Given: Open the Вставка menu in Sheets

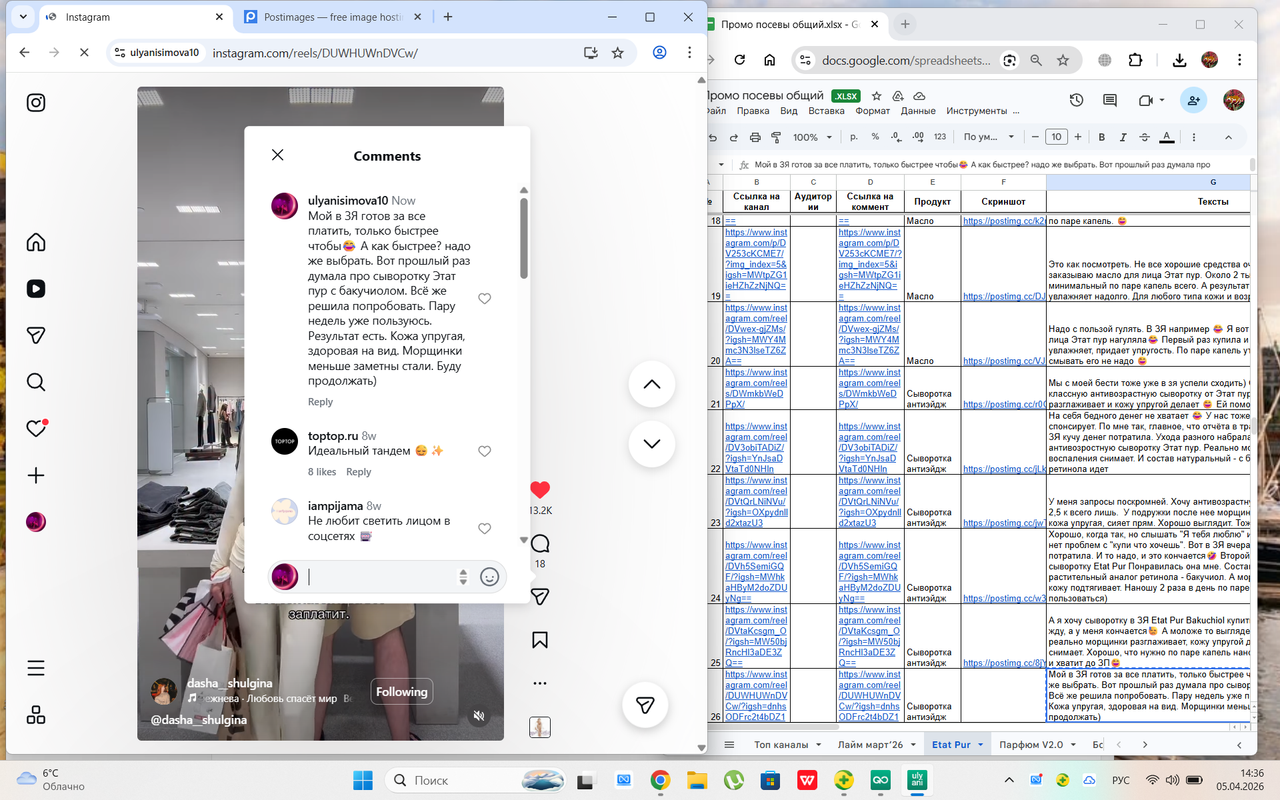Looking at the screenshot, I should coord(826,111).
